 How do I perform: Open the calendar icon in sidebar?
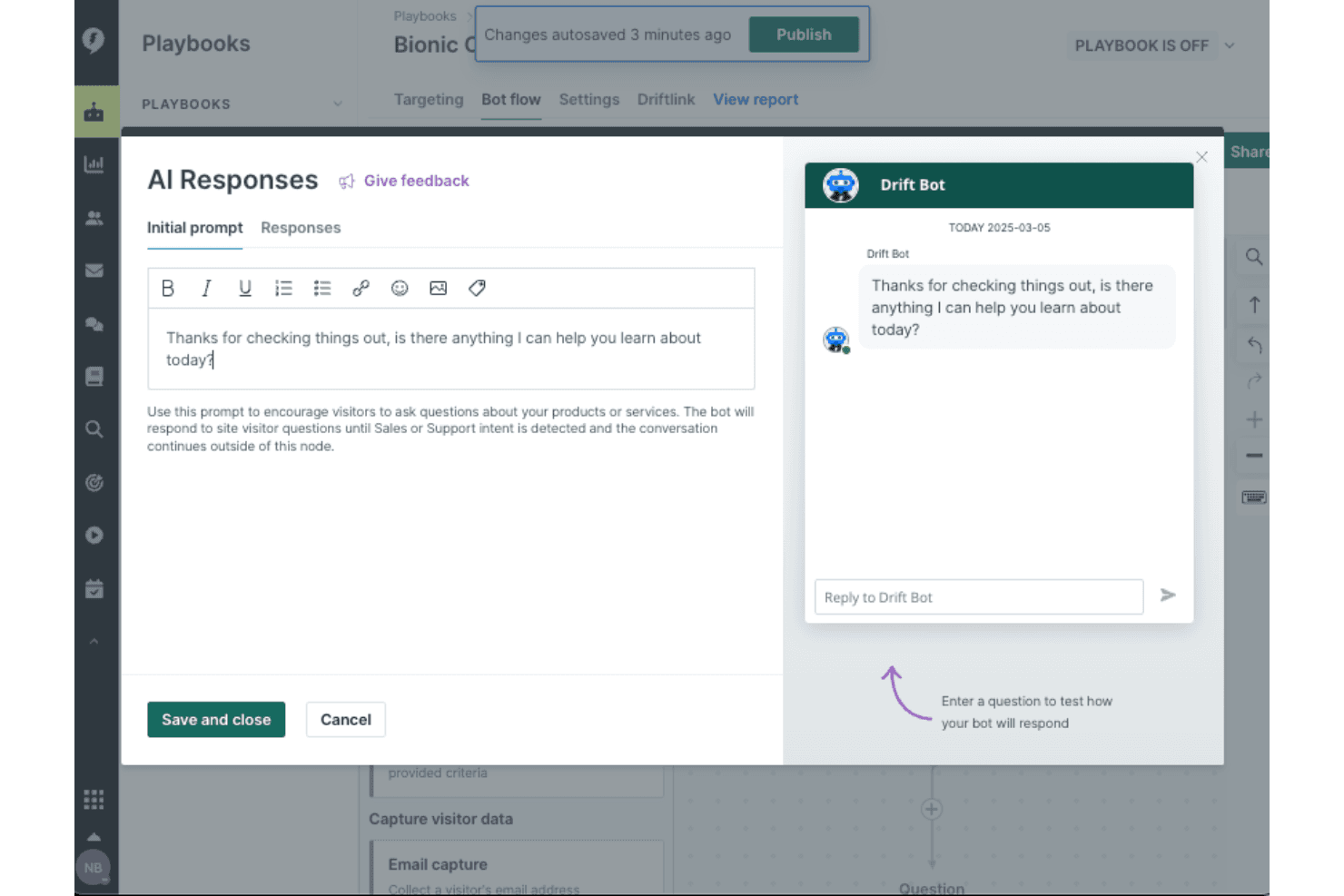tap(94, 589)
